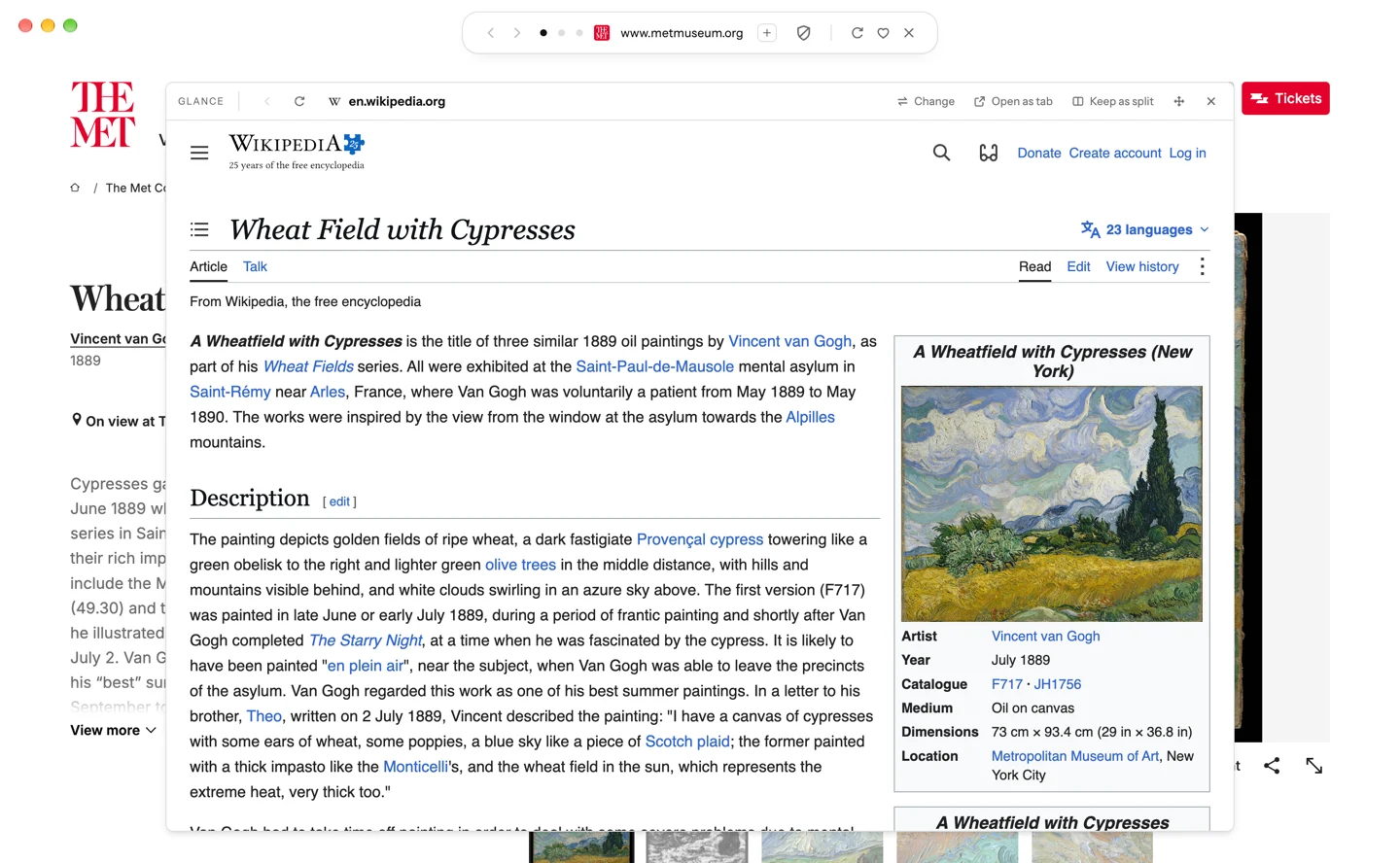Toggle the table of contents list icon

199,229
